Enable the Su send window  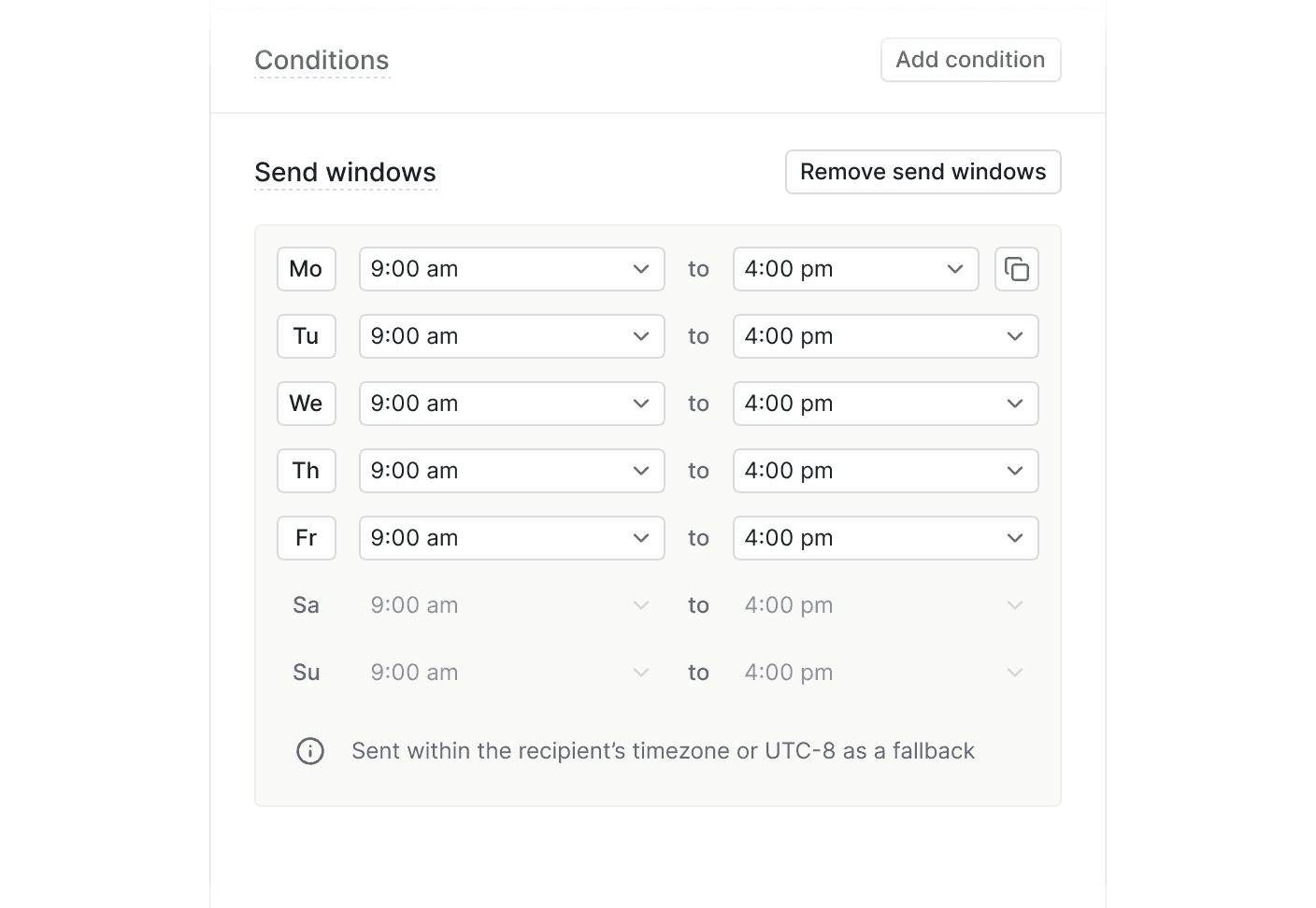(306, 672)
